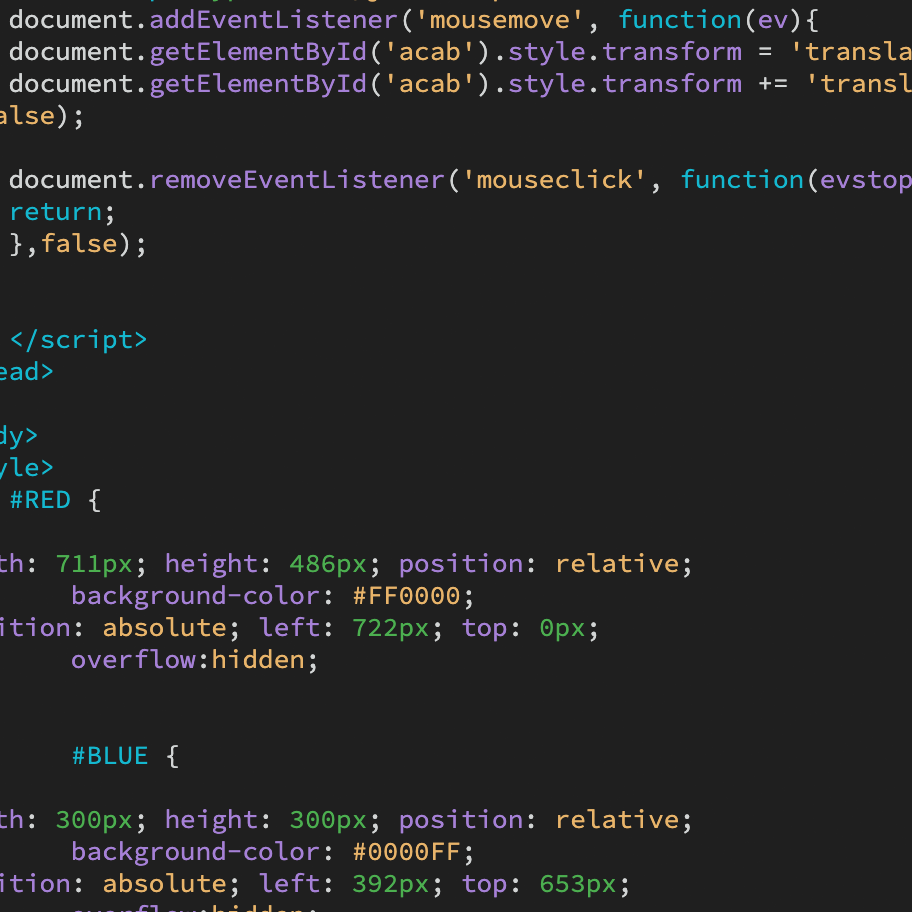Click the += operator after transform
912x912 pixels.
(x=773, y=84)
